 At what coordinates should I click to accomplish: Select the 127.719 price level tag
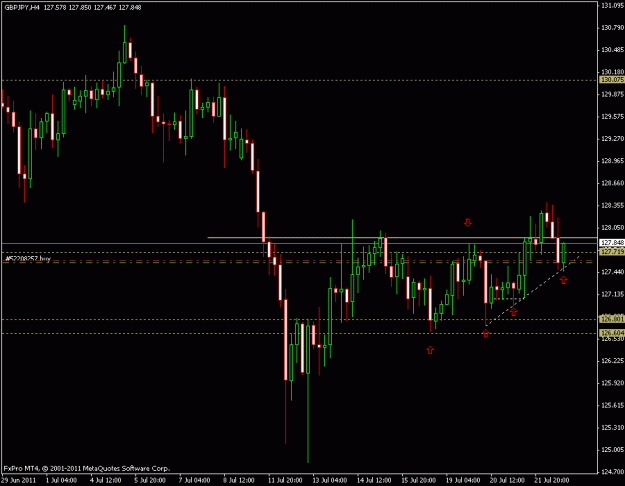click(612, 252)
